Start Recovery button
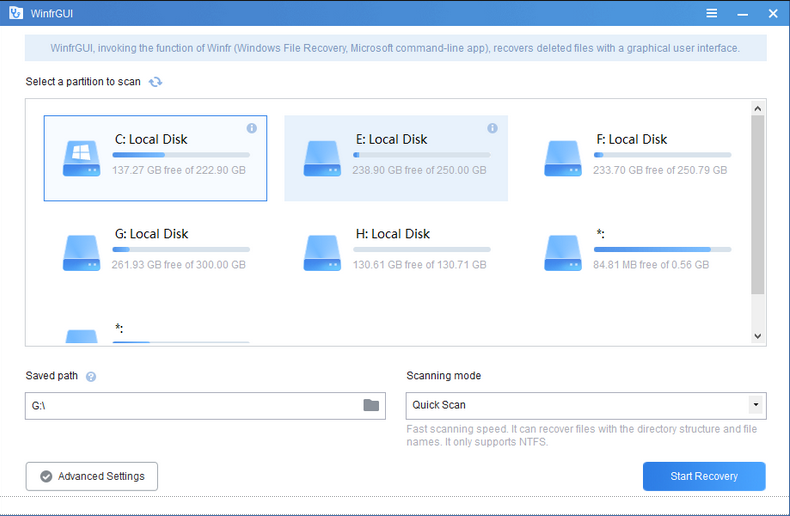Viewport: 790px width, 516px height. (704, 476)
